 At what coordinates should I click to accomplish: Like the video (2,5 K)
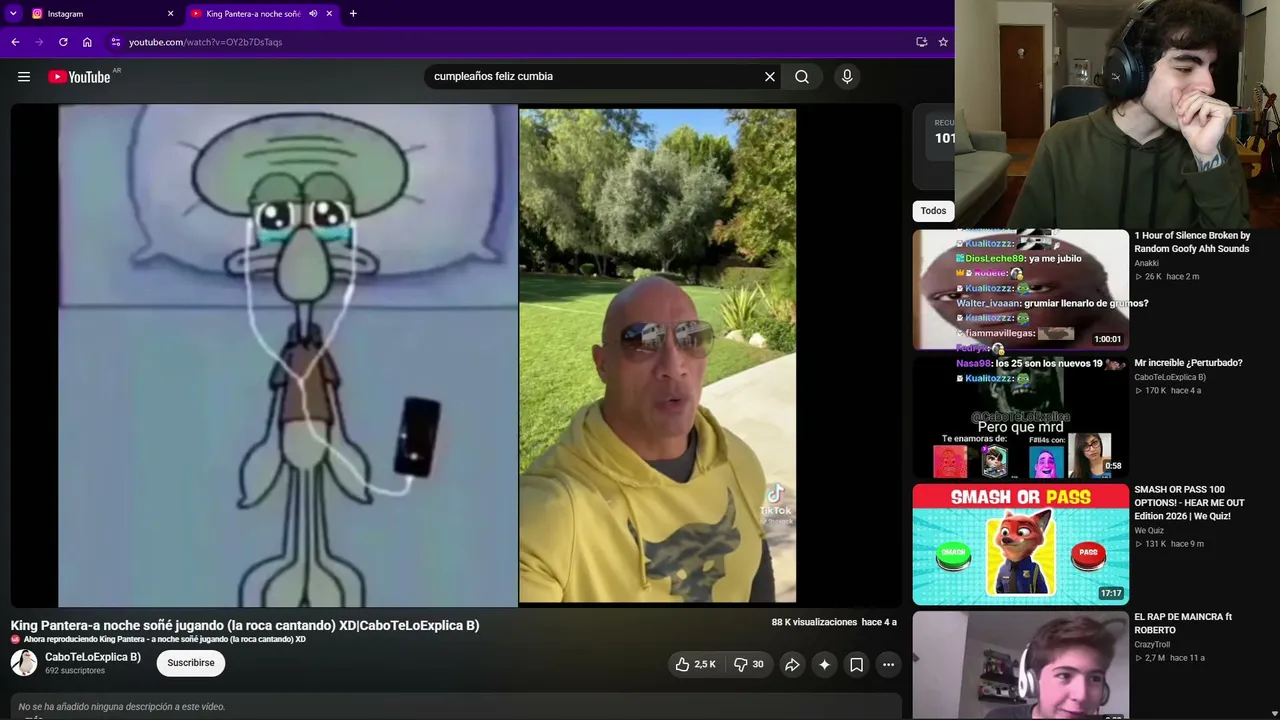696,664
